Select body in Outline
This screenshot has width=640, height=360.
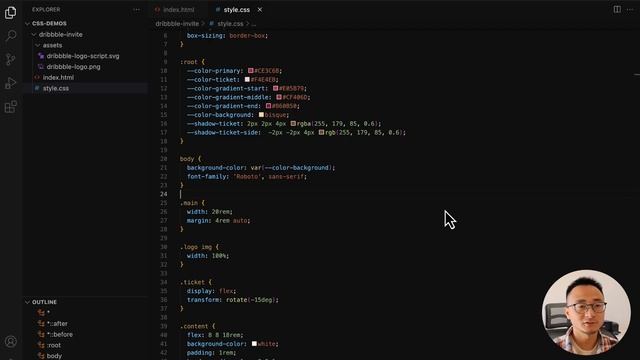coord(54,356)
